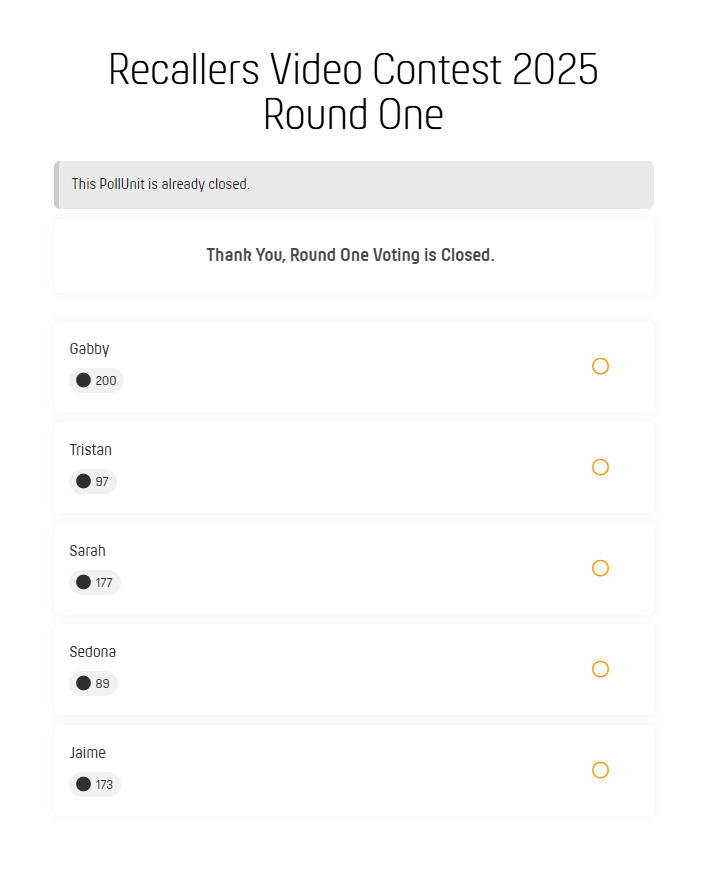Click the Thank You voting closed message
Viewport: 708px width, 869px height.
click(x=350, y=255)
